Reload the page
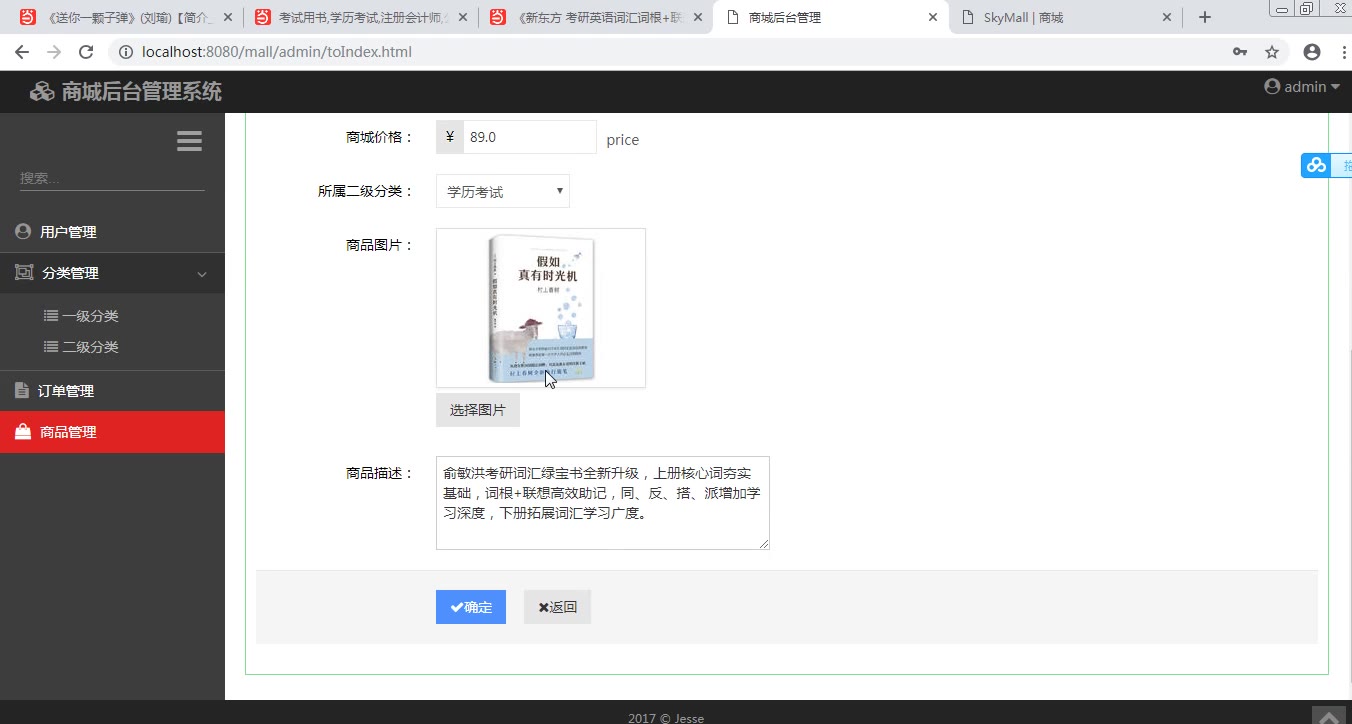This screenshot has width=1352, height=724. 86,52
